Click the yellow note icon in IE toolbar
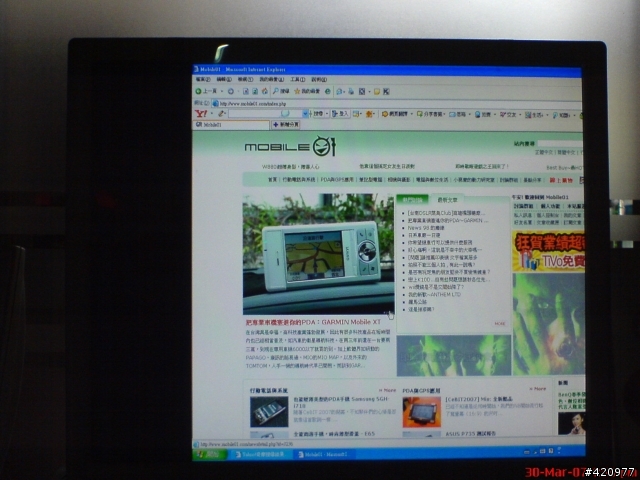The width and height of the screenshot is (640, 480). [377, 91]
